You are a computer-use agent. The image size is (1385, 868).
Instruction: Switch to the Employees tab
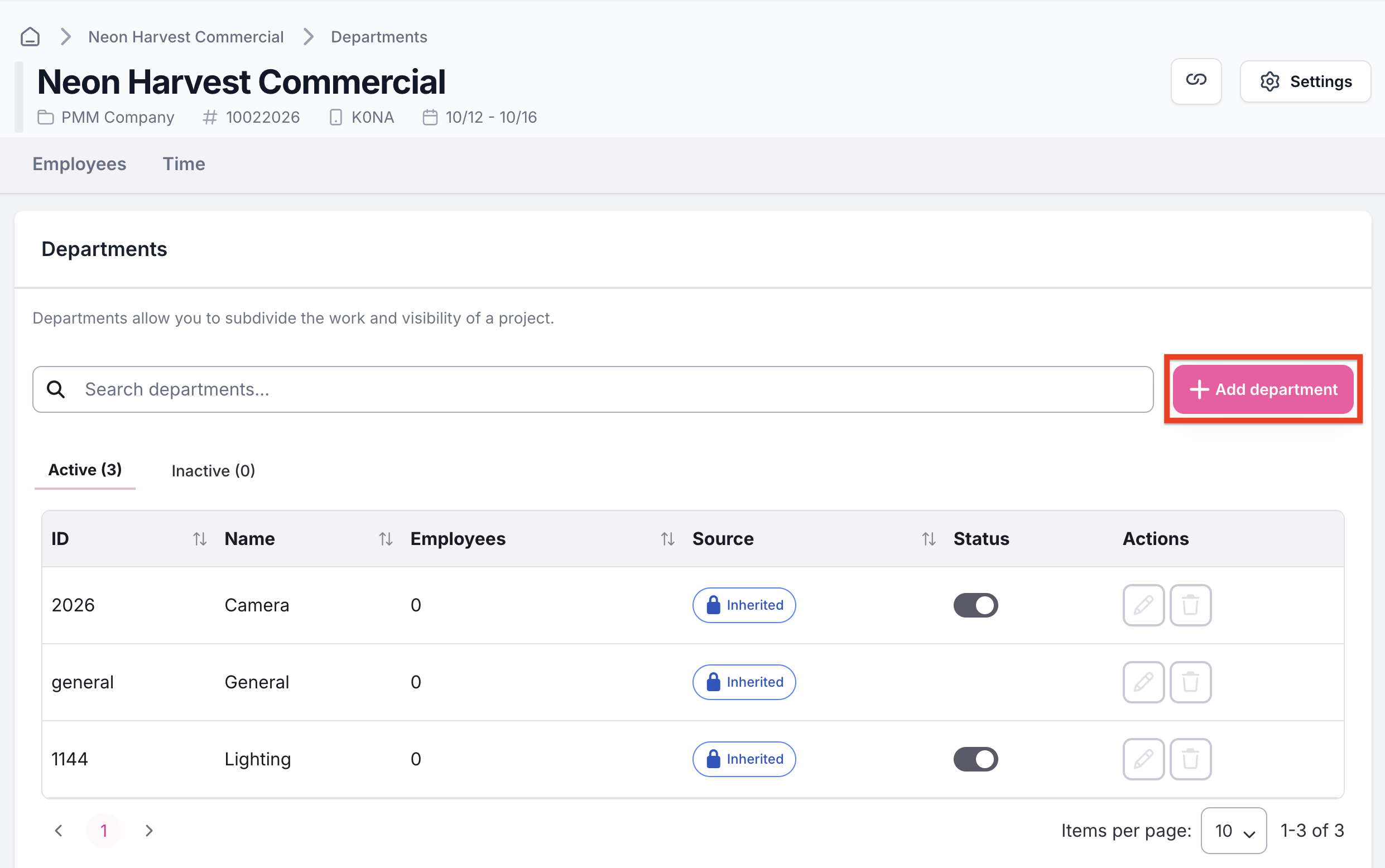[79, 164]
